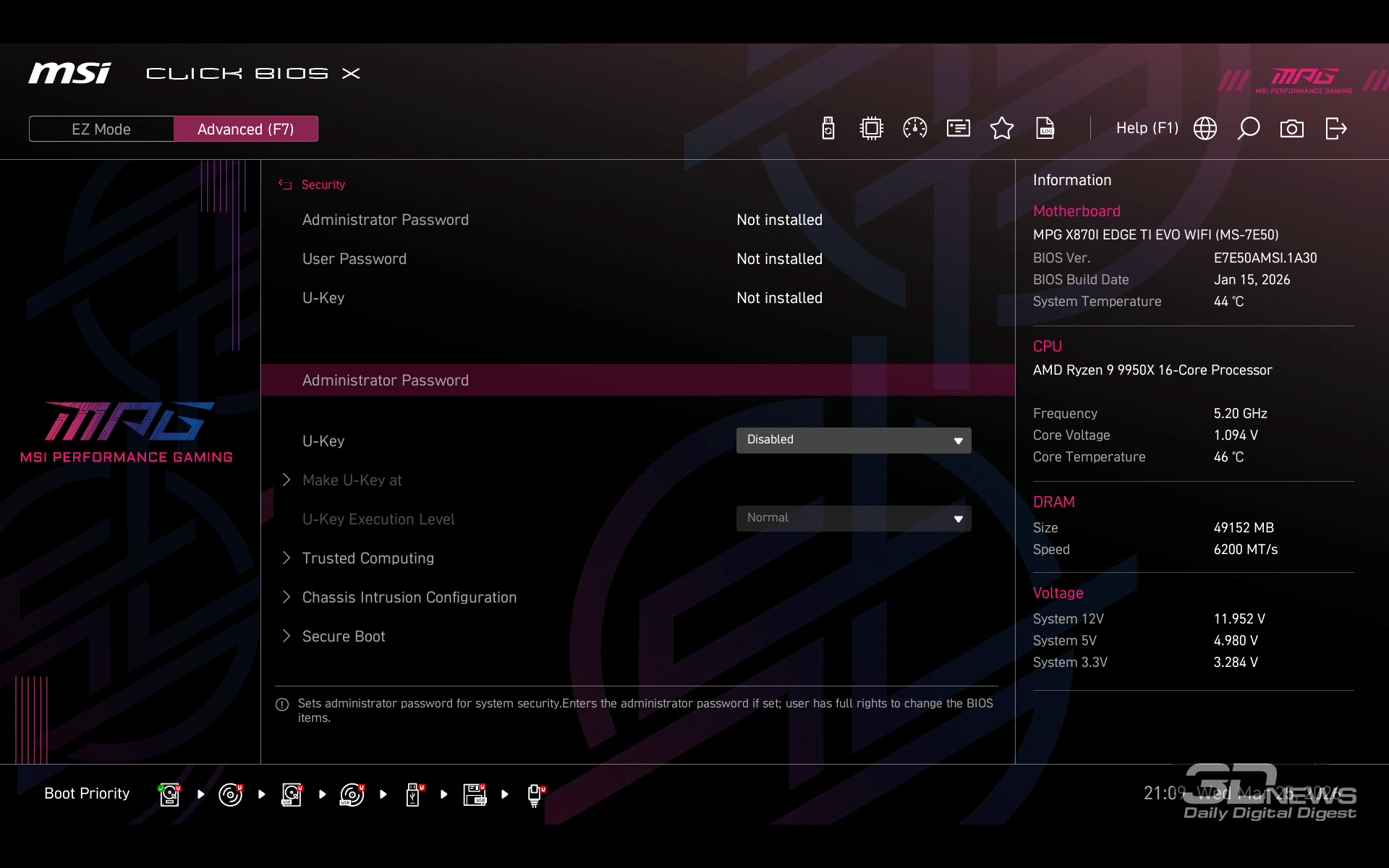Viewport: 1389px width, 868px height.
Task: Click the globe language icon
Action: [1205, 129]
